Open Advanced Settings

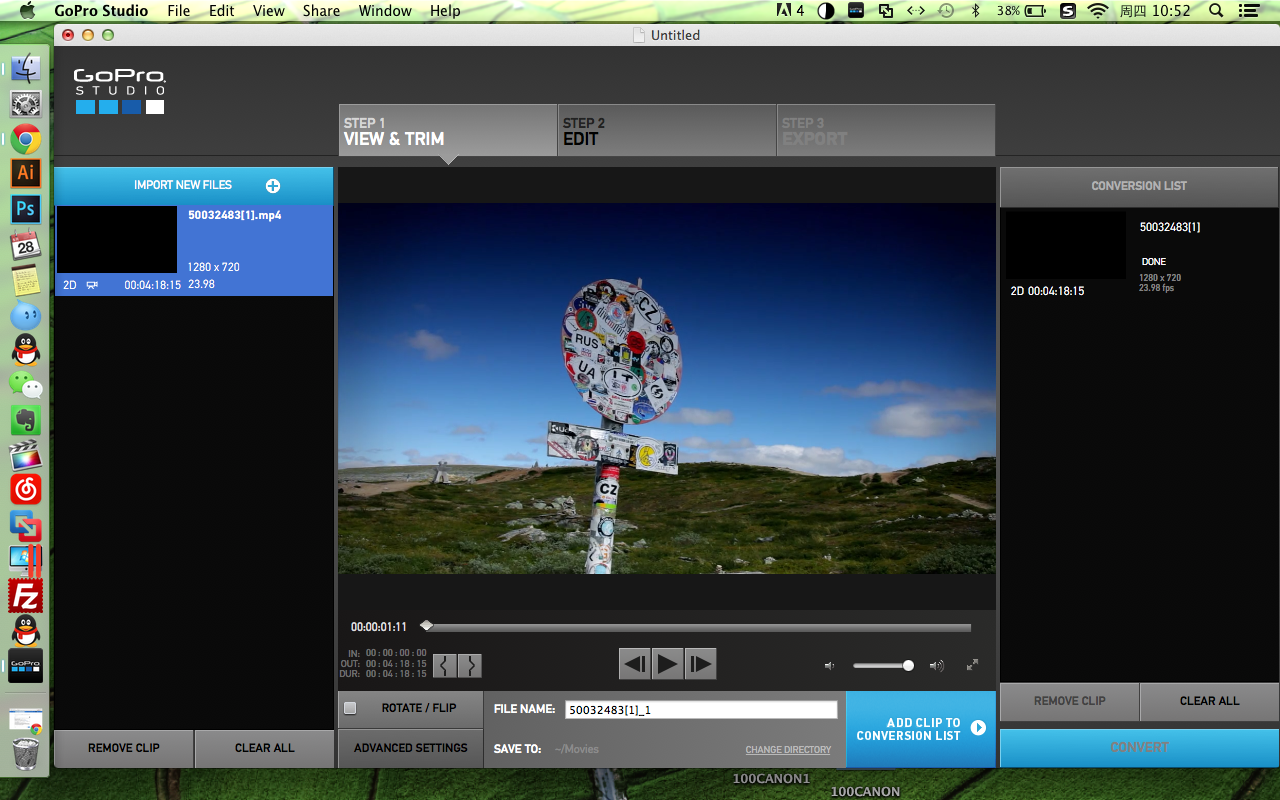pyautogui.click(x=411, y=748)
